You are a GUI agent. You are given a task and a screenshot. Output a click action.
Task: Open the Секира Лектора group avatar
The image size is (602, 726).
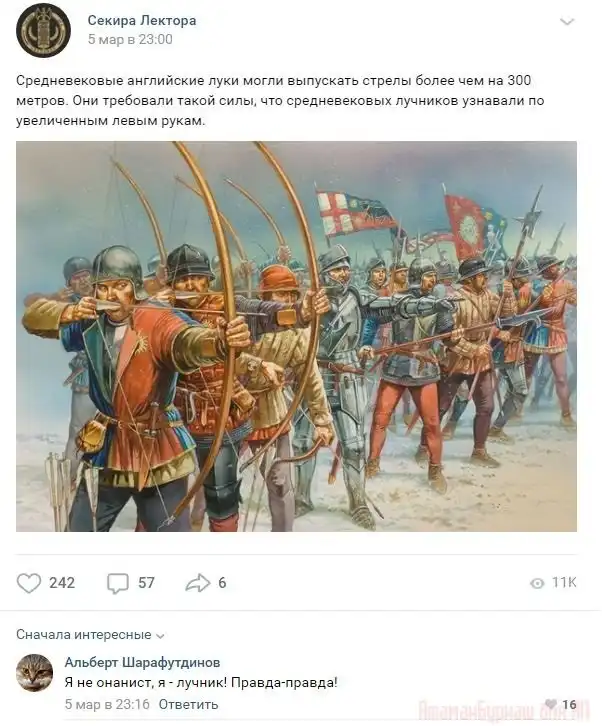click(x=43, y=30)
